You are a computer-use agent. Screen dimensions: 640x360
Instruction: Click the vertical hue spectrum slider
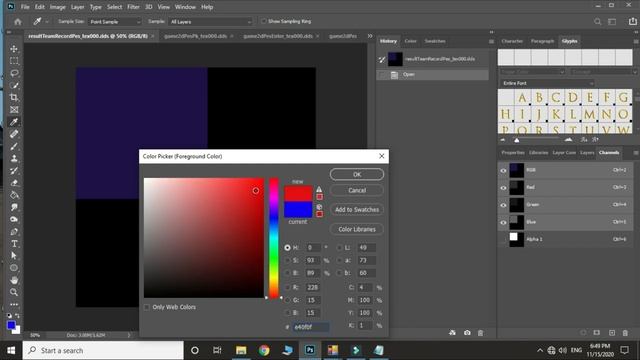pos(273,238)
